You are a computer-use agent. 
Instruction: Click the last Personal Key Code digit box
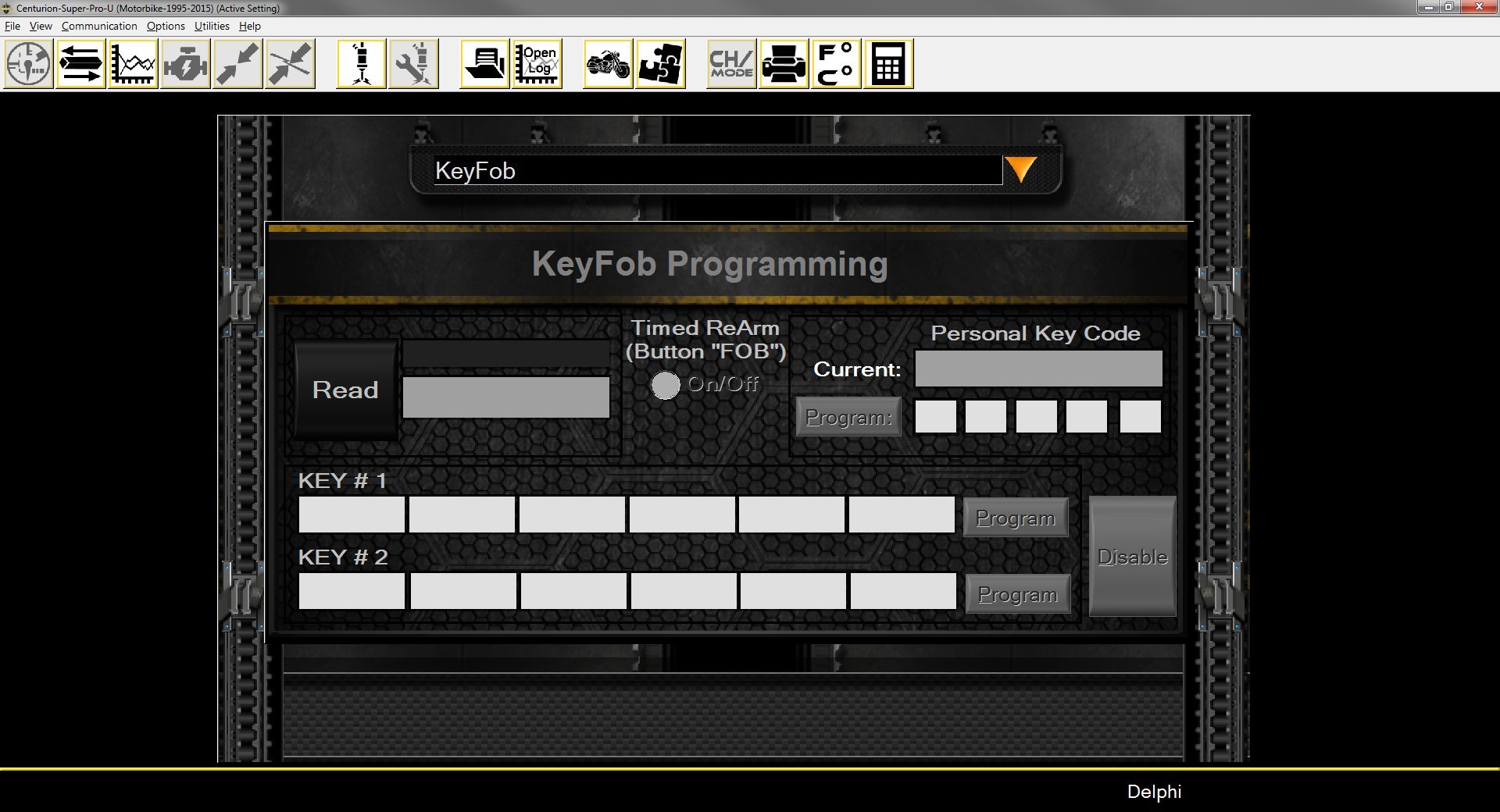tap(1141, 417)
